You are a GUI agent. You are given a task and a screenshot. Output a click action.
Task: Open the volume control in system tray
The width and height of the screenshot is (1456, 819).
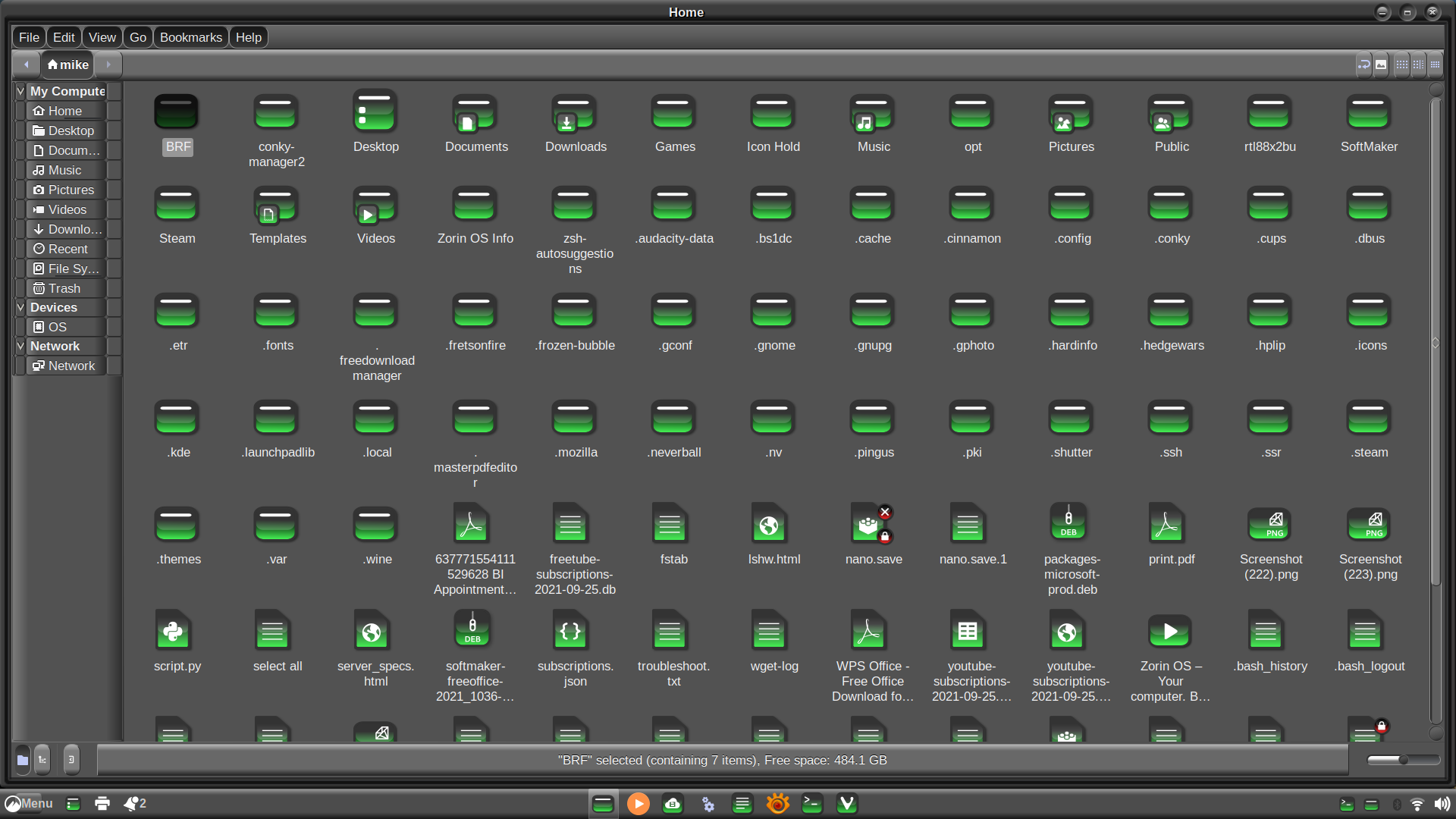(1441, 803)
